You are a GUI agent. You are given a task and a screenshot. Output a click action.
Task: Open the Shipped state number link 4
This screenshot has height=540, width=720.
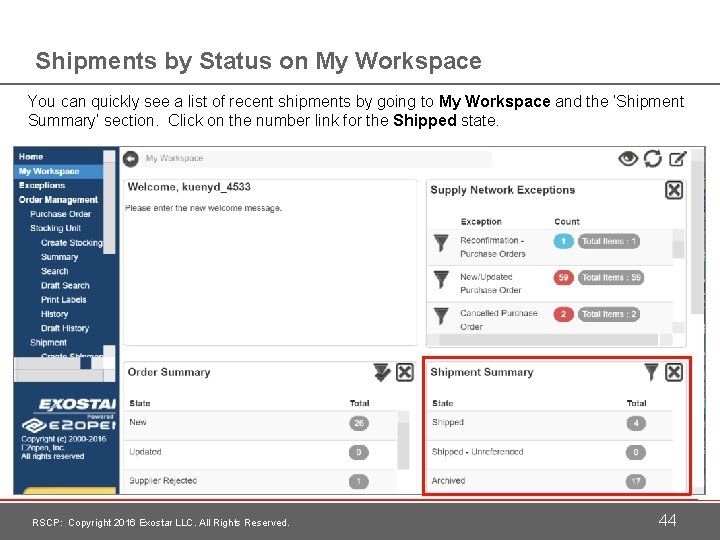pos(636,423)
